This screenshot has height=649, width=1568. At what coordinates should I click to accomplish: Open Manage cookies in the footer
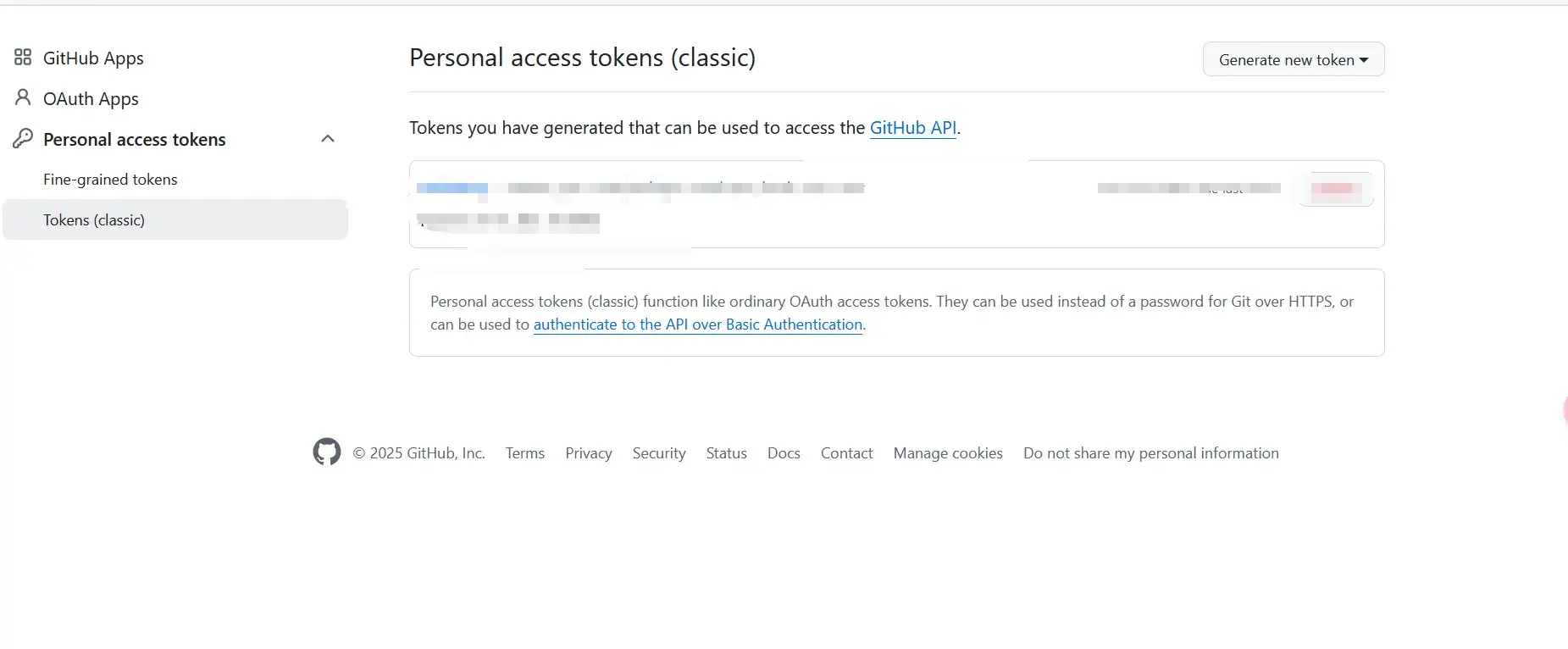point(947,453)
